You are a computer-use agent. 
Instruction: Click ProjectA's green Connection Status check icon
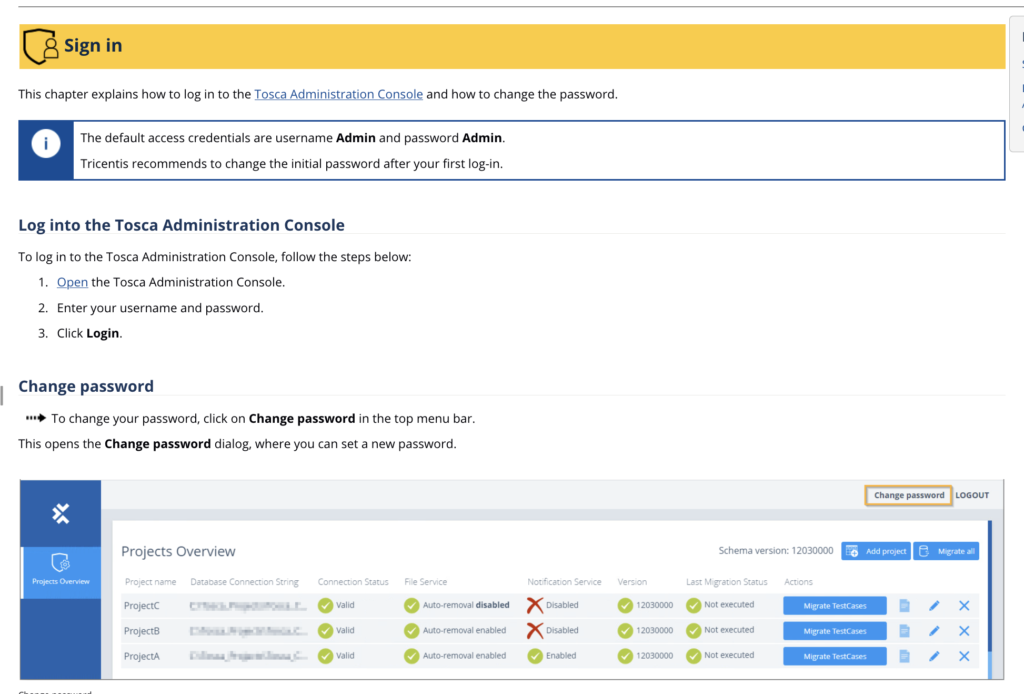coord(325,656)
